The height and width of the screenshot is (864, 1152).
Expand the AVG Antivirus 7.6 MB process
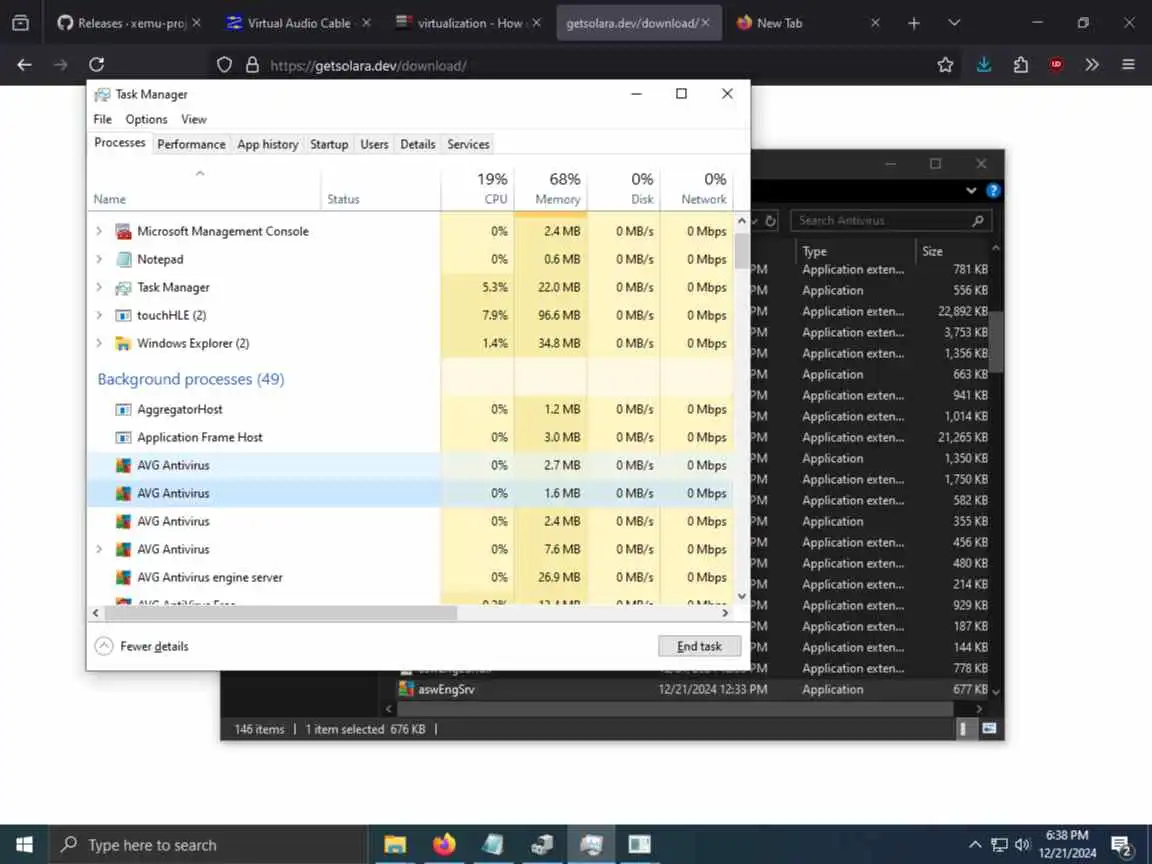(x=99, y=549)
